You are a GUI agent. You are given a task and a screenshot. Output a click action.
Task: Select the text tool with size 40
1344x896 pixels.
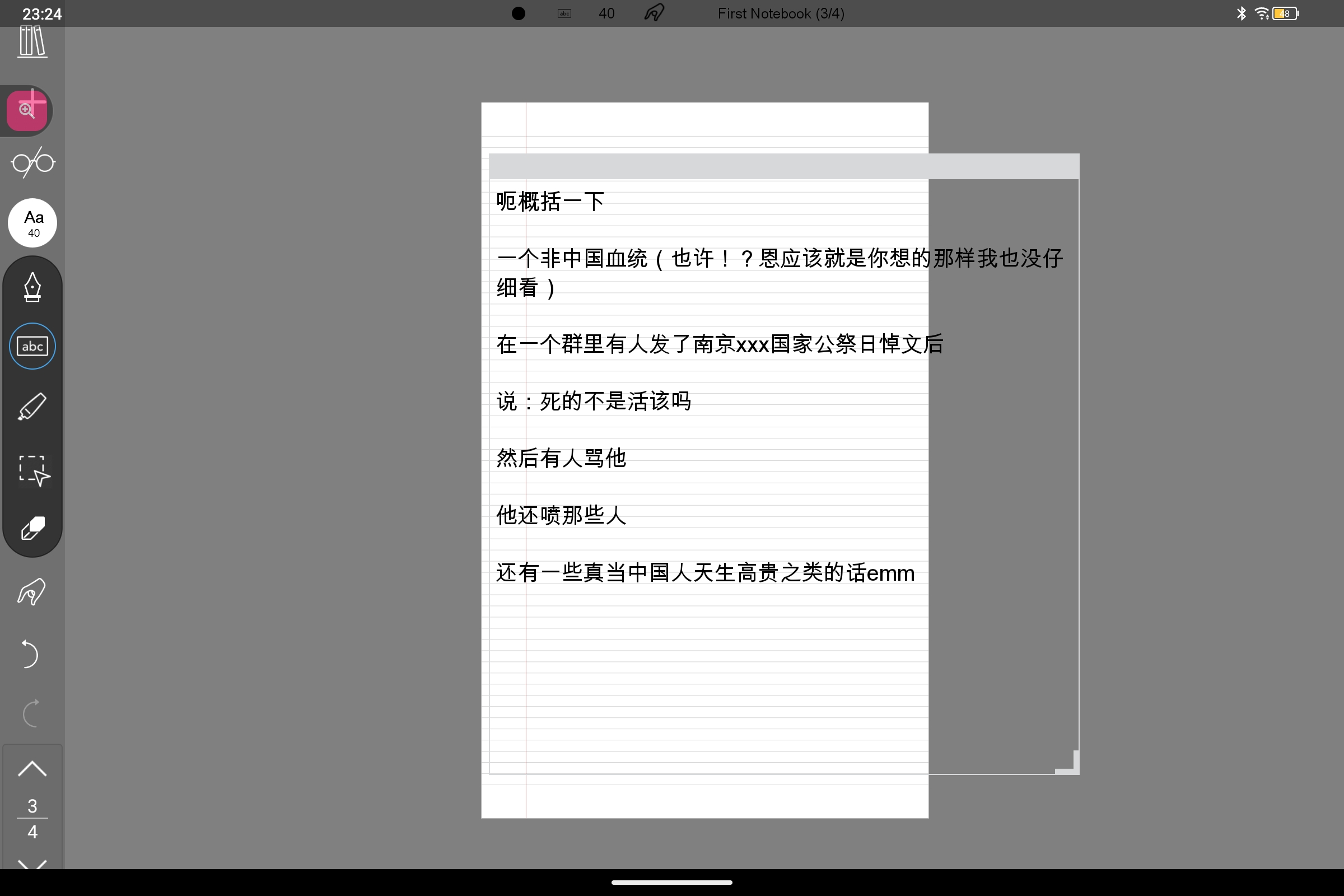point(32,223)
